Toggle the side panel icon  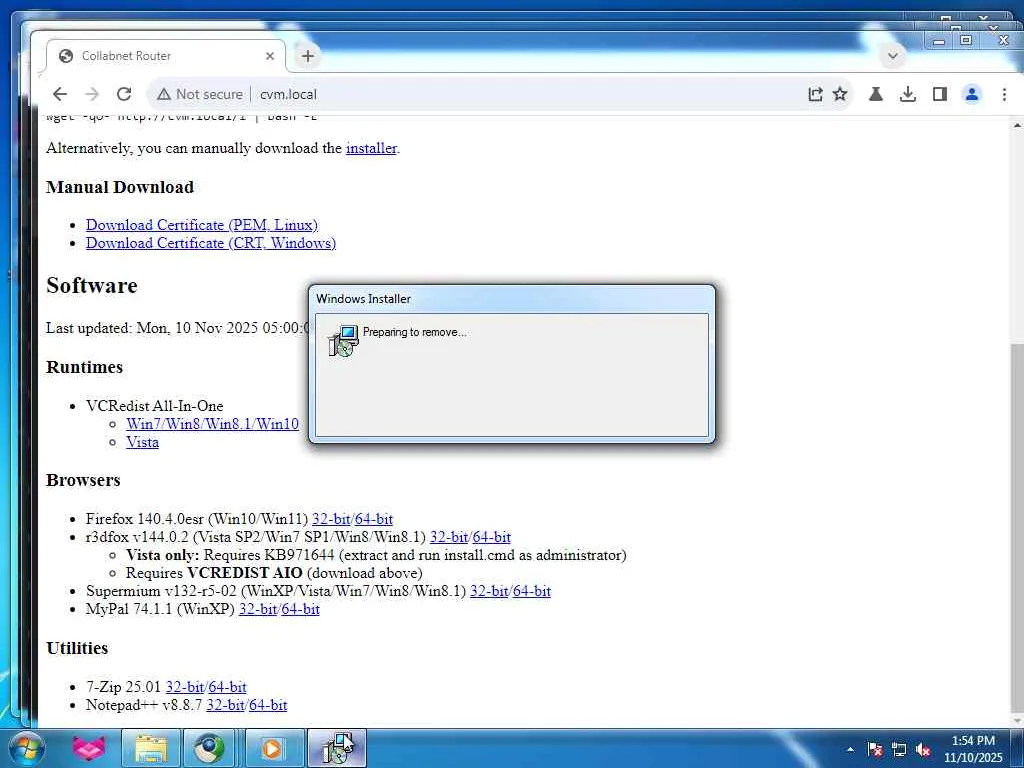940,94
